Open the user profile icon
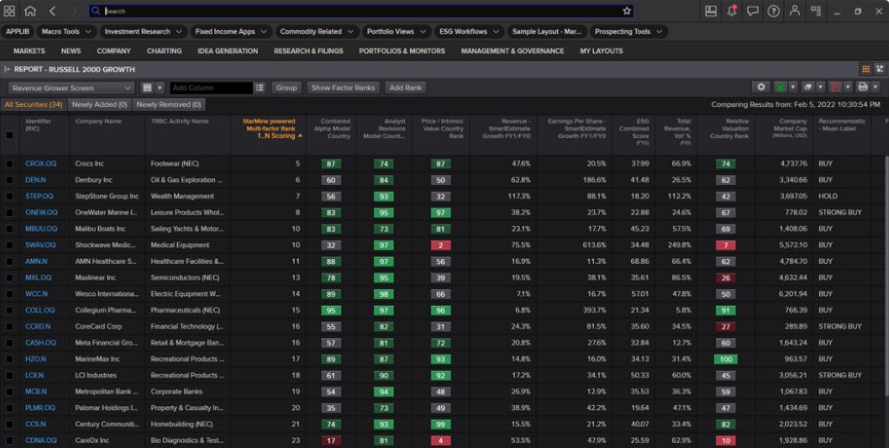 point(795,11)
